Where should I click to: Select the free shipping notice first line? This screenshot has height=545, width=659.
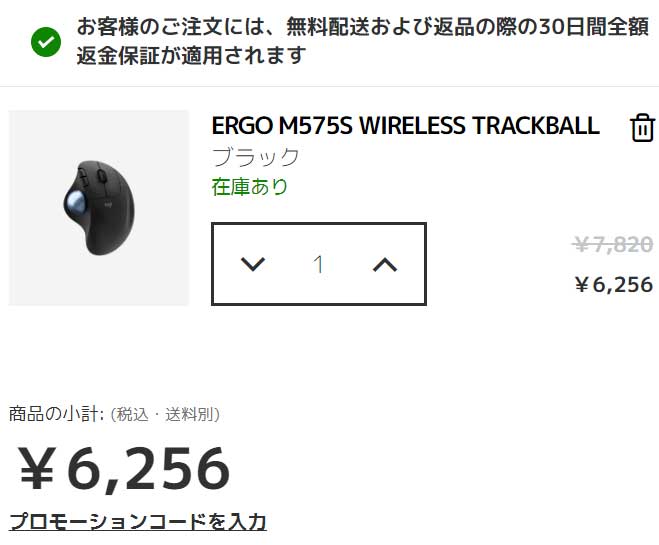pos(363,27)
